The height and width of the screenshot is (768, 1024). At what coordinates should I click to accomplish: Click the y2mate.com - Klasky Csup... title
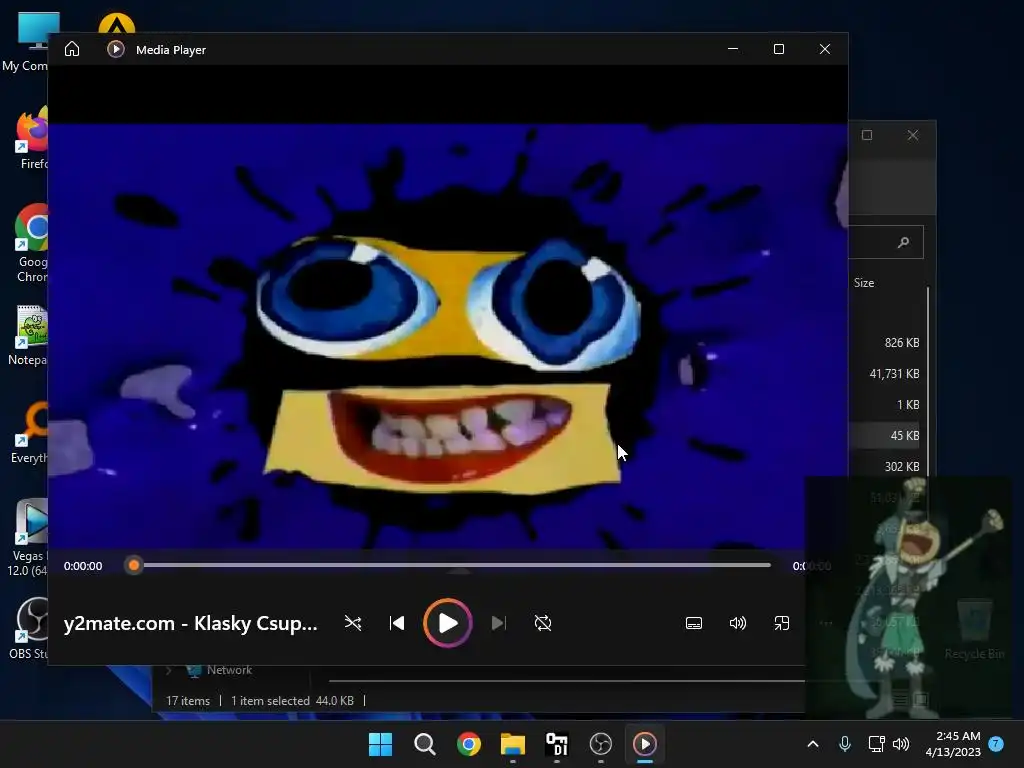(x=191, y=624)
